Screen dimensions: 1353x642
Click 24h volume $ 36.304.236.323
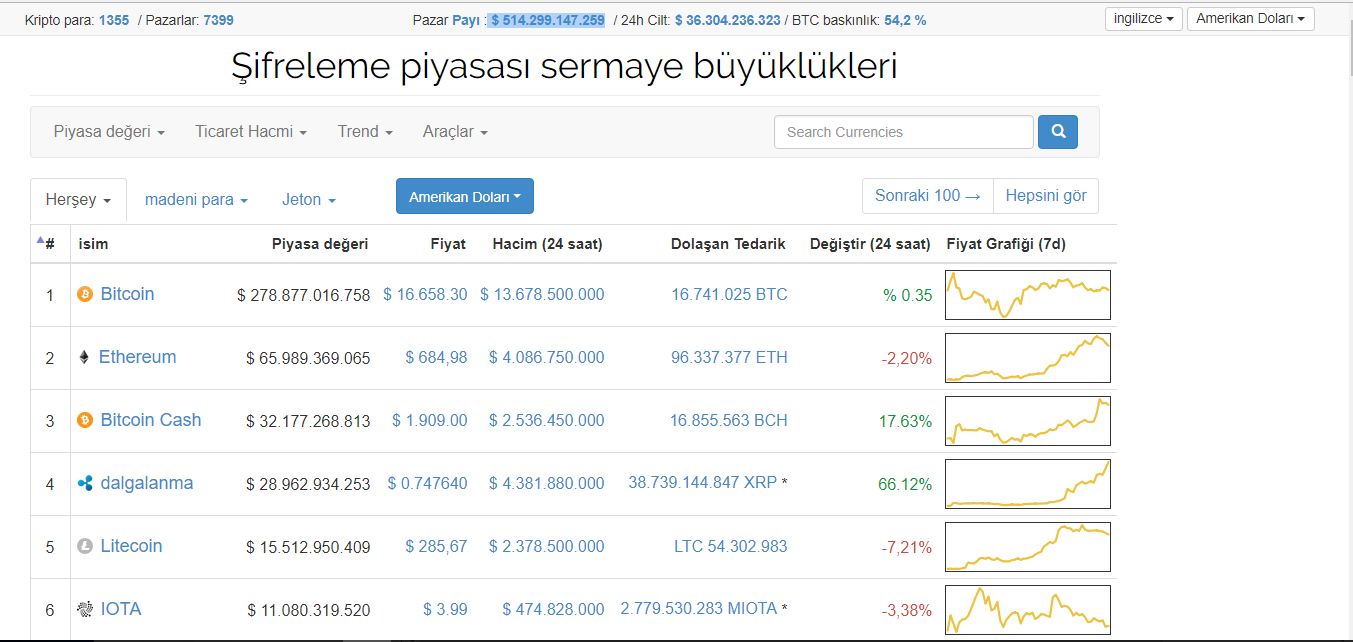click(x=727, y=20)
